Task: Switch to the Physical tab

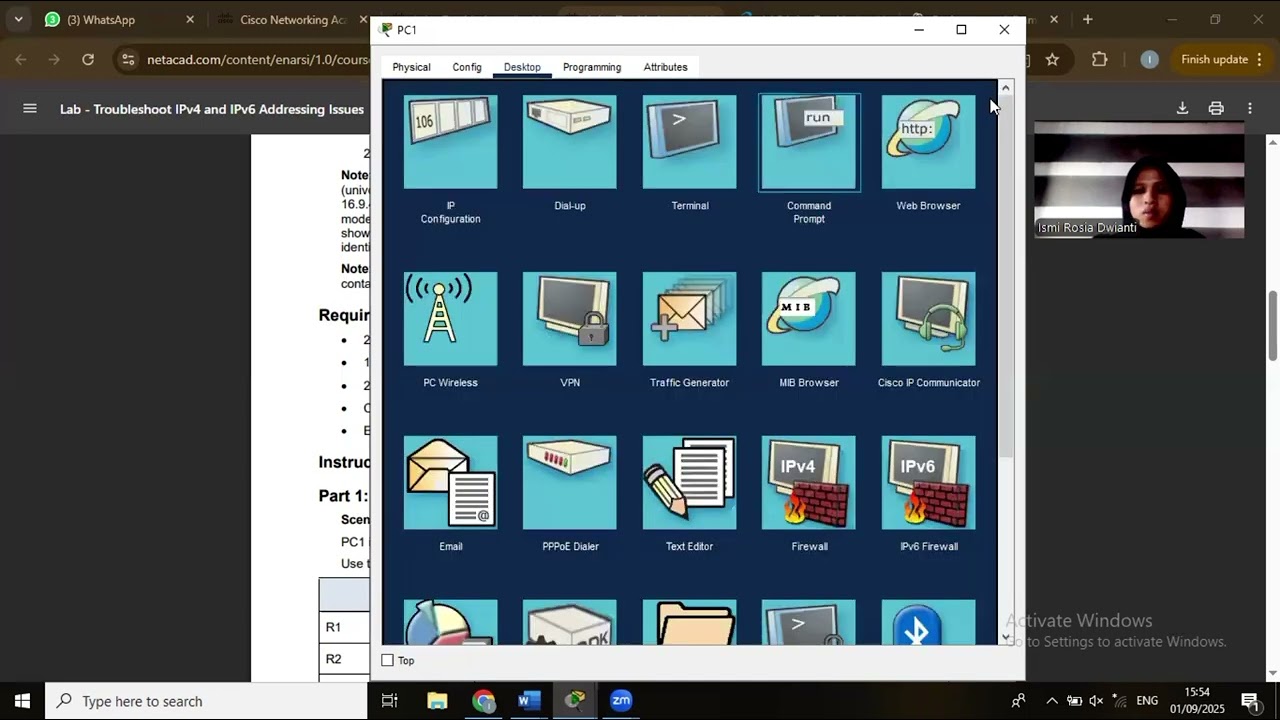Action: [x=411, y=67]
